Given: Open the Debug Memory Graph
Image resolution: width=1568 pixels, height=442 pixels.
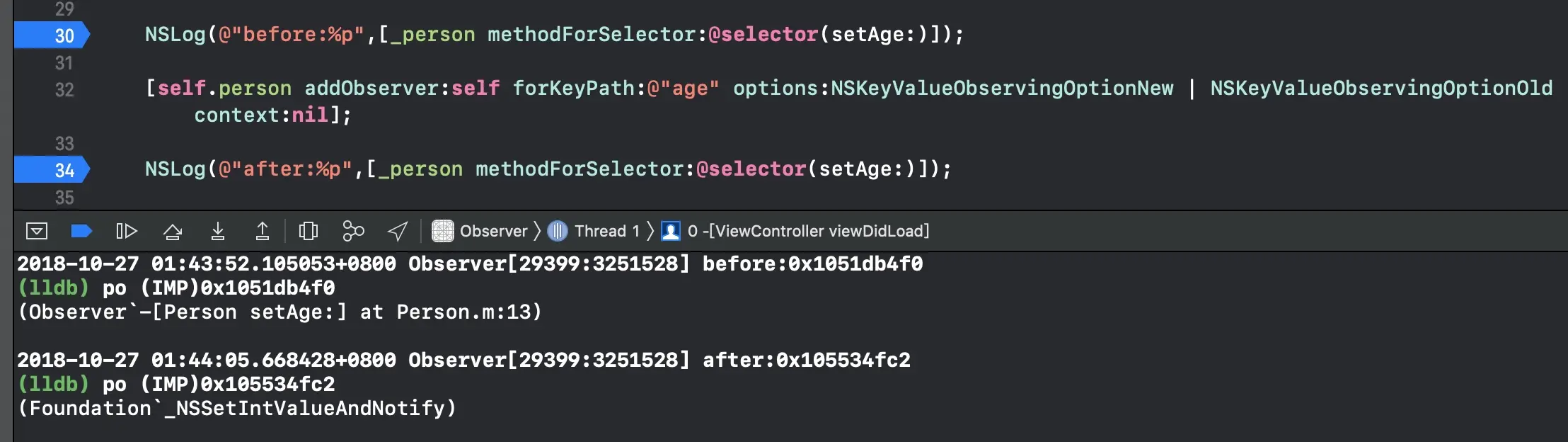Looking at the screenshot, I should 353,231.
